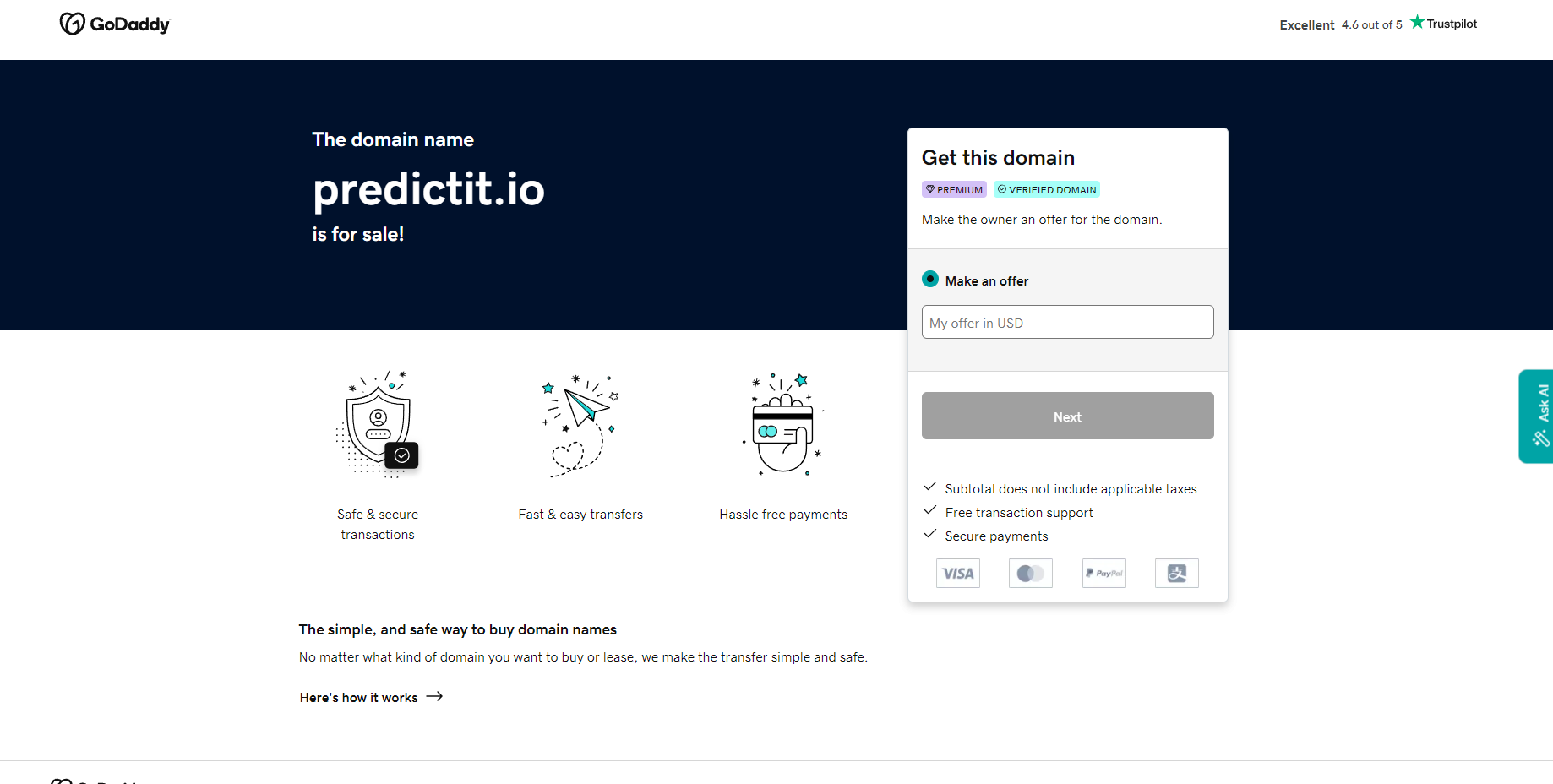Viewport: 1553px width, 784px height.
Task: Click the Trustpilot star icon
Action: [x=1417, y=22]
